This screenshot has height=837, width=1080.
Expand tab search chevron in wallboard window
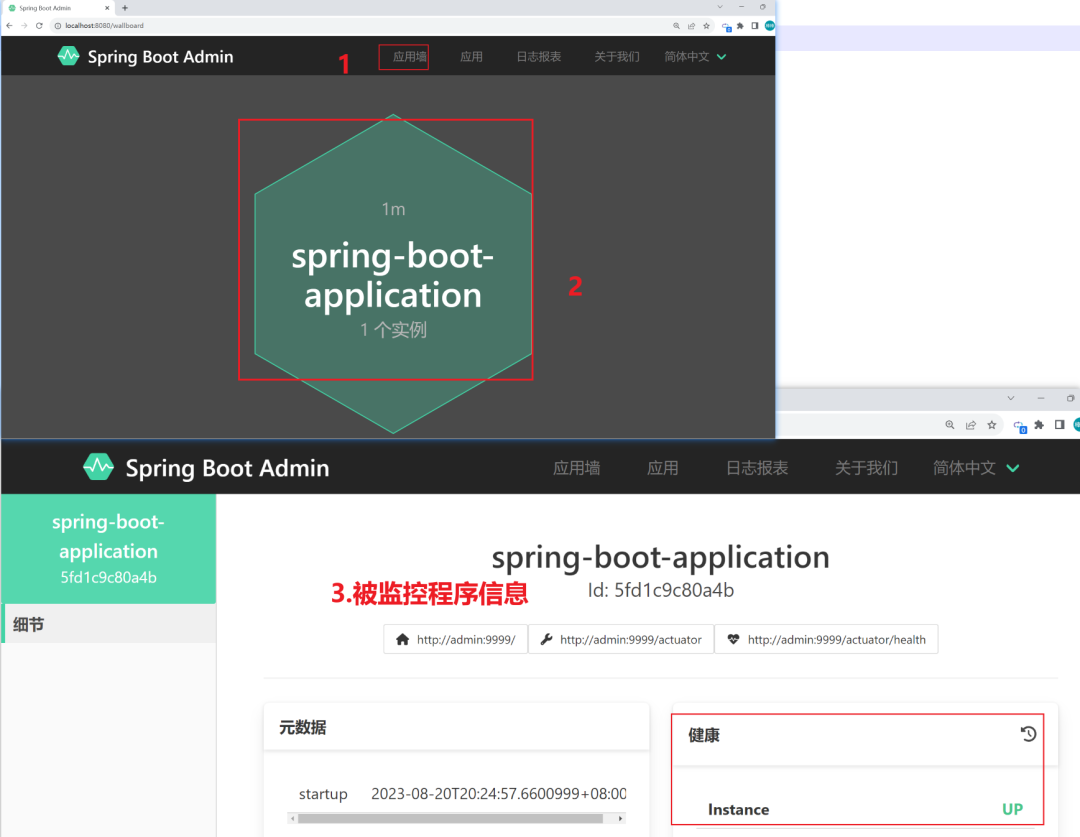(720, 7)
